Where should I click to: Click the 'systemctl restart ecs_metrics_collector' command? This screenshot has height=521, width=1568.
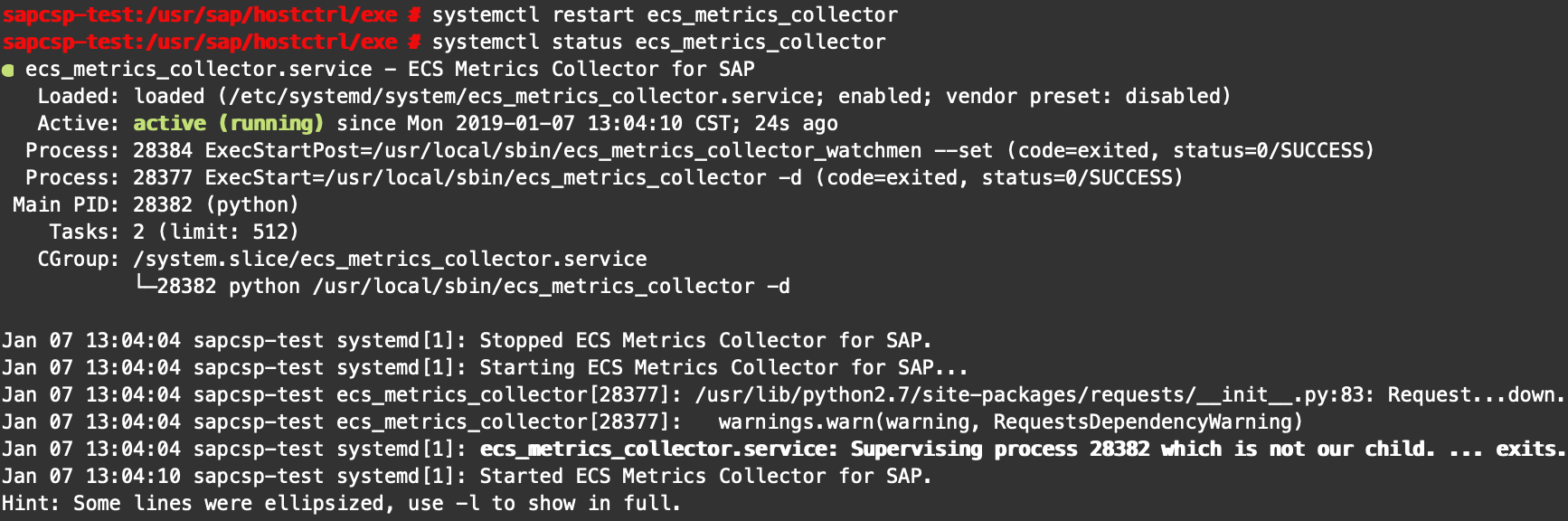pos(666,14)
